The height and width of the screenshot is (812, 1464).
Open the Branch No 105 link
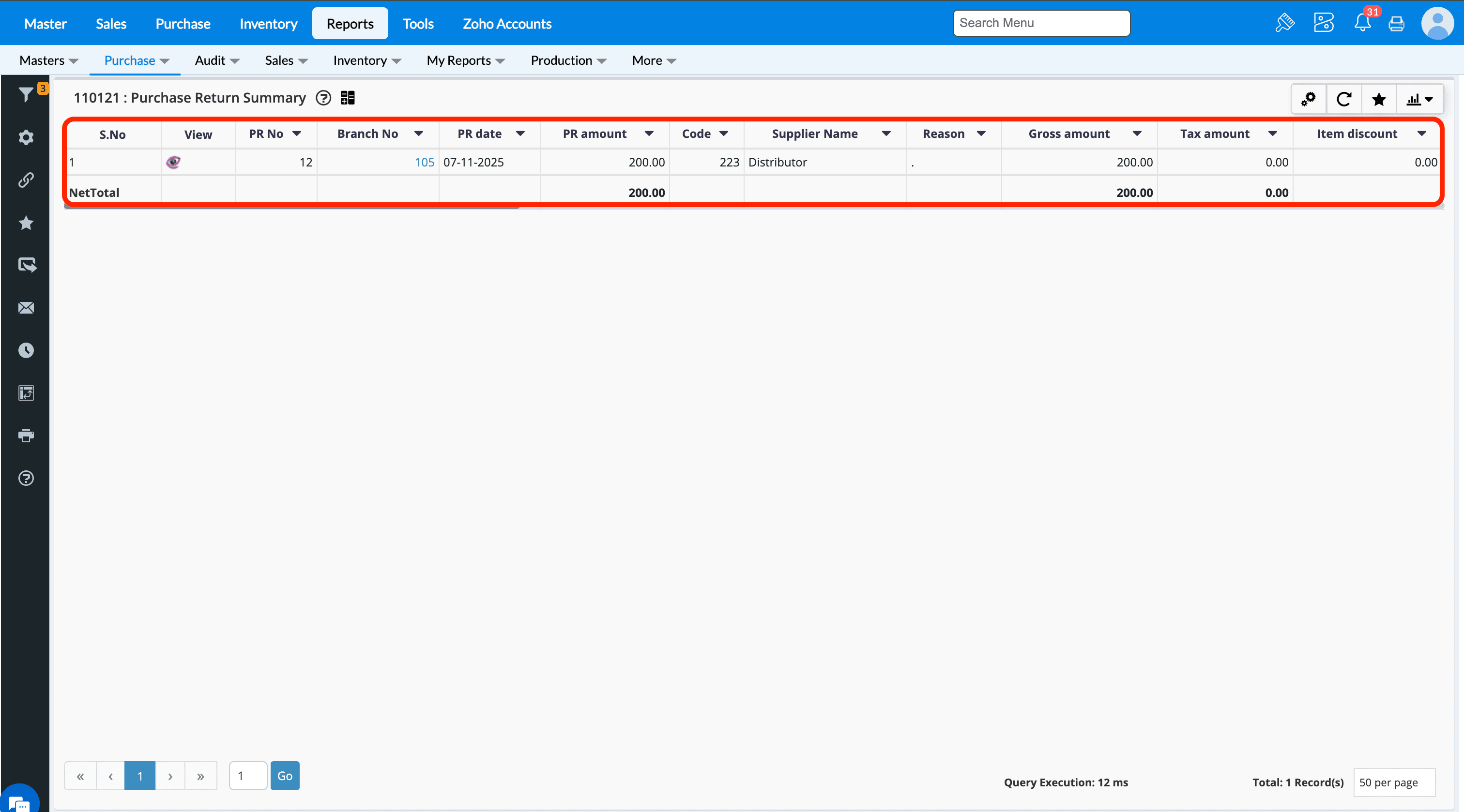click(x=424, y=163)
